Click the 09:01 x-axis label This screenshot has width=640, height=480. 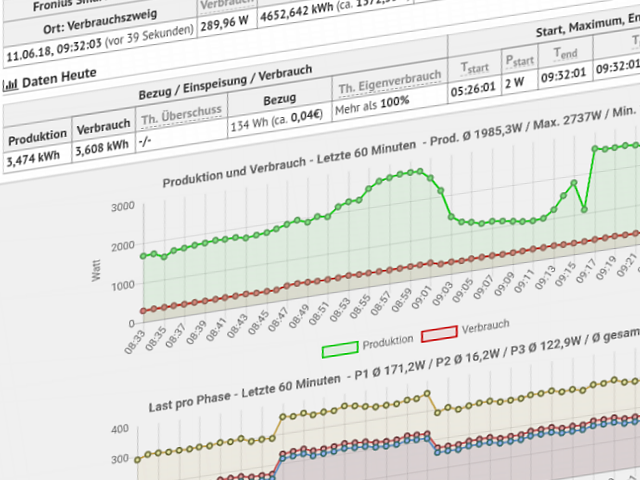coord(422,297)
